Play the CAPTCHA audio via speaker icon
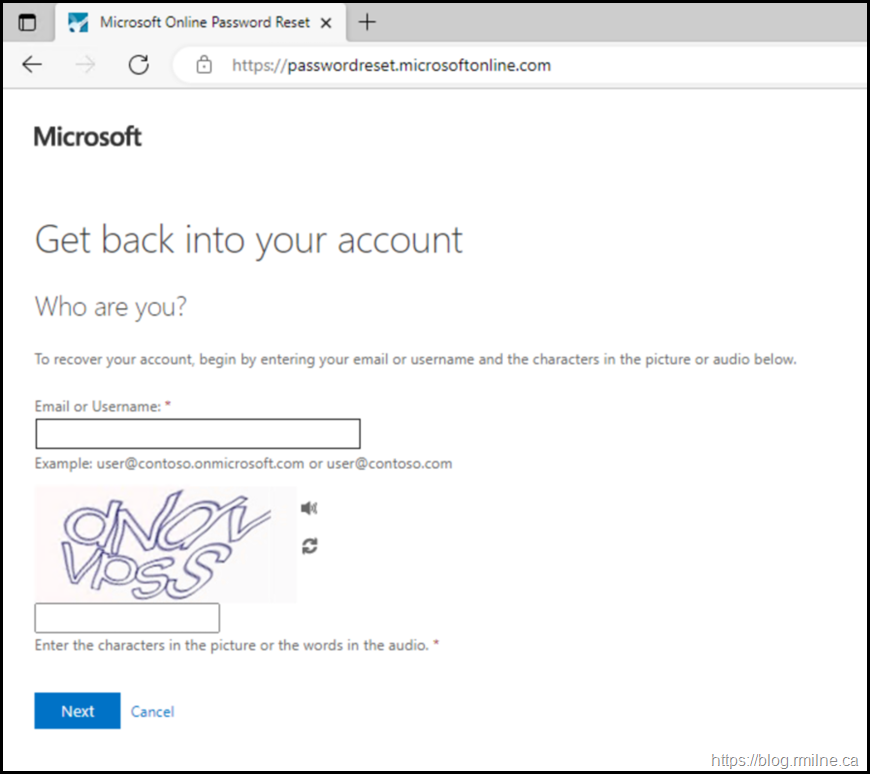The height and width of the screenshot is (774, 870). tap(309, 508)
